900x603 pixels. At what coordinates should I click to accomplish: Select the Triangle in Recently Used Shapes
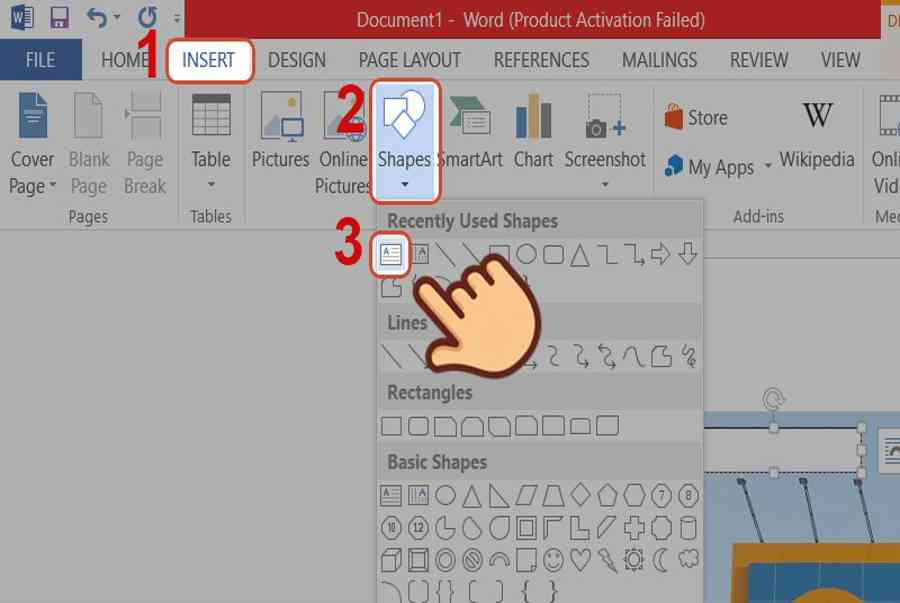580,255
